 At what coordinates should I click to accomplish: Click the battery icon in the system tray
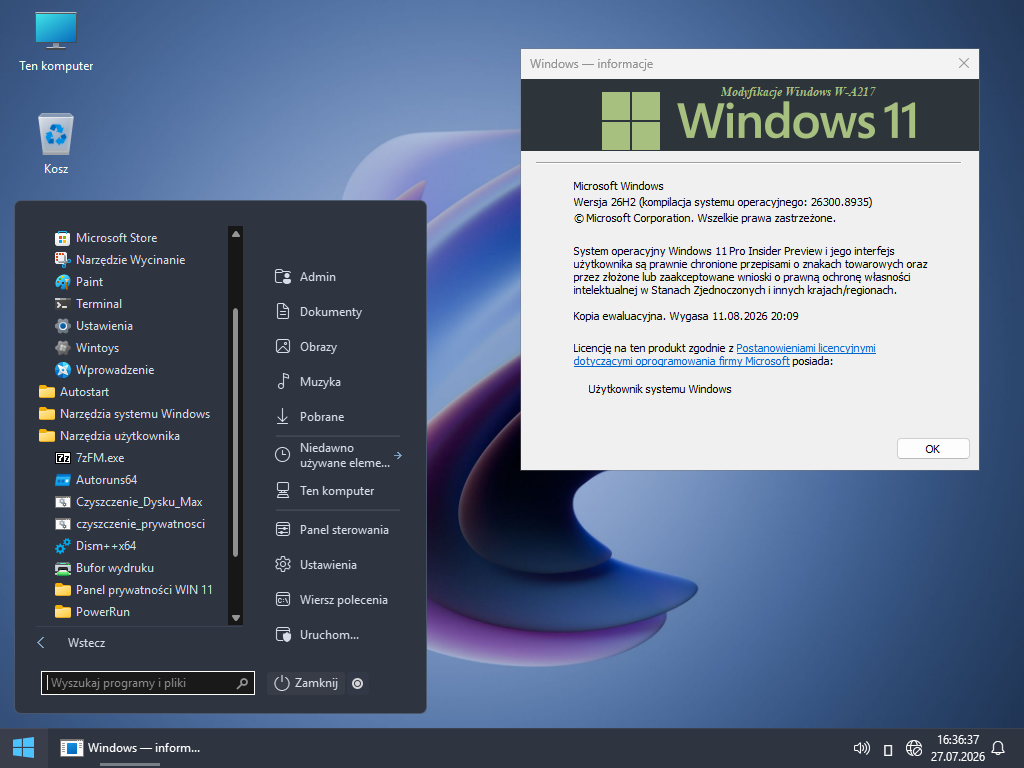coord(888,749)
